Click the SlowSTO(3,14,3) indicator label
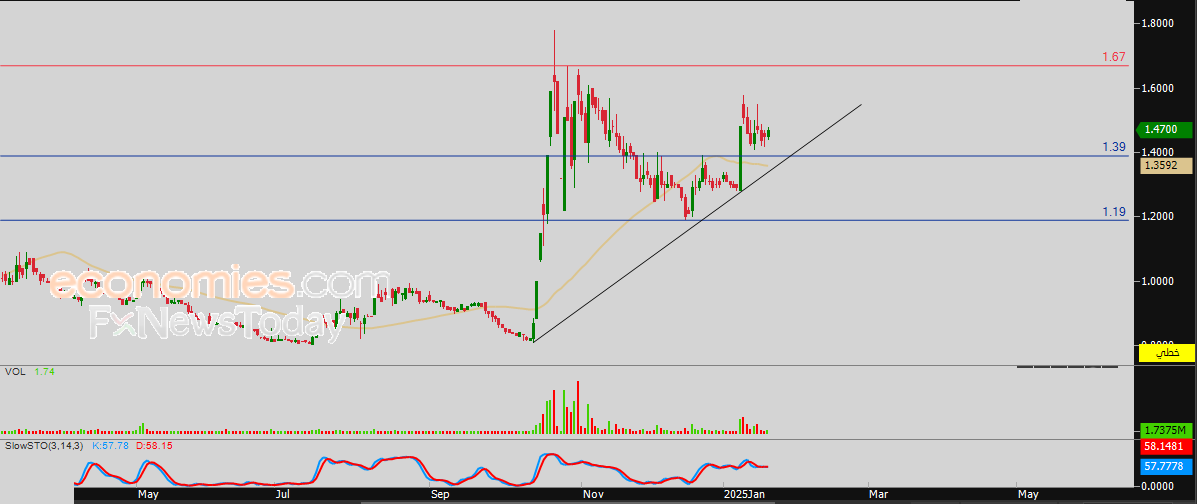The width and height of the screenshot is (1197, 504). click(x=44, y=444)
